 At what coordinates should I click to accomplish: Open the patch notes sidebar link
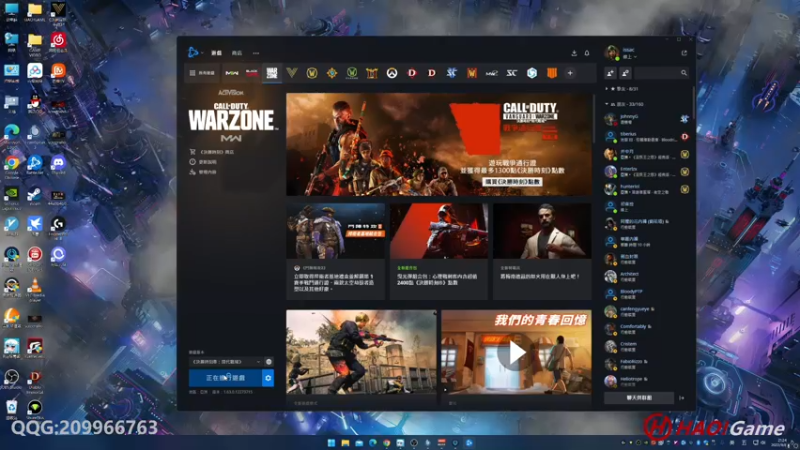(204, 162)
